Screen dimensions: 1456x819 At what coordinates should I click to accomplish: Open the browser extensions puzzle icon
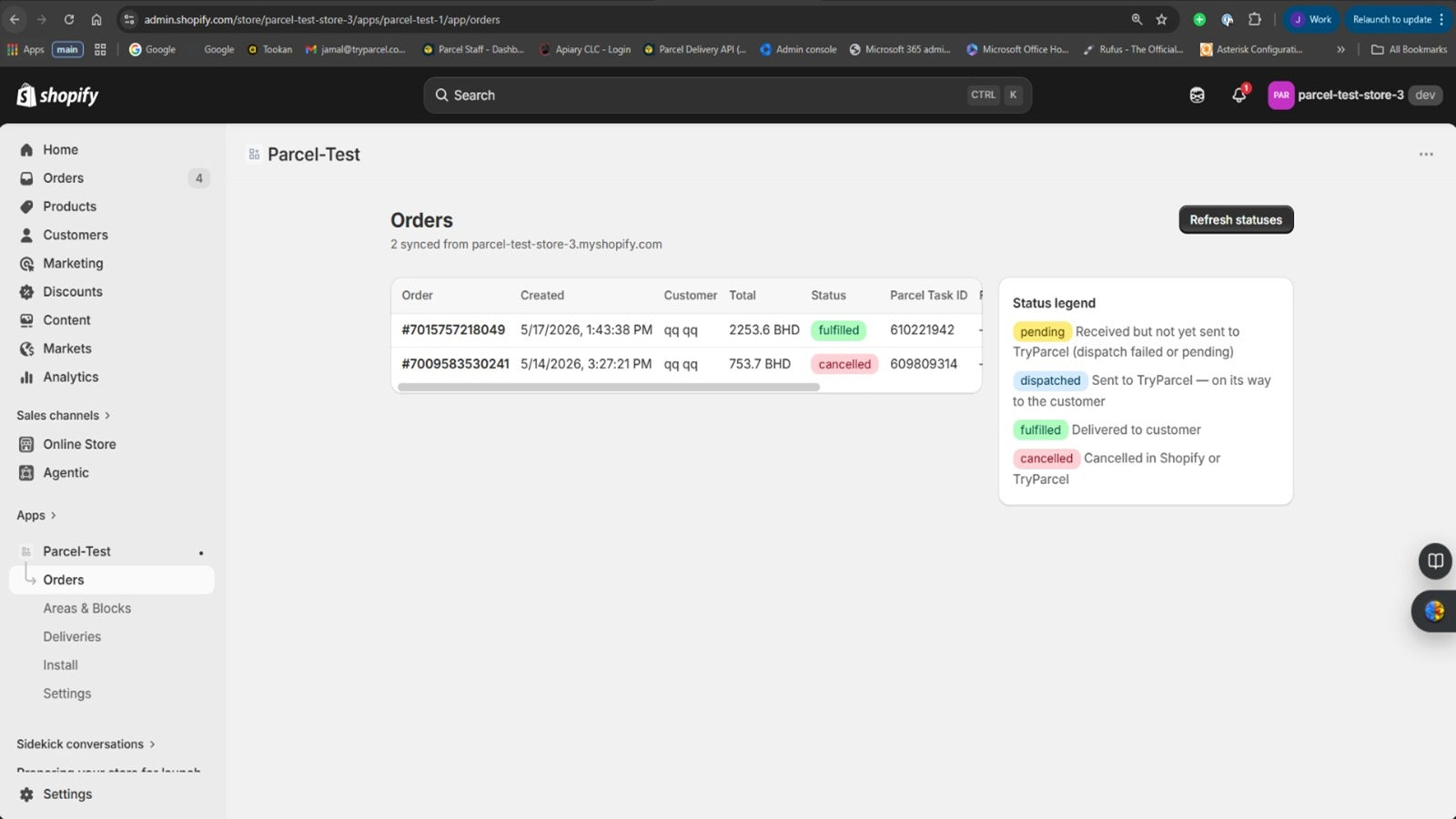point(1255,19)
